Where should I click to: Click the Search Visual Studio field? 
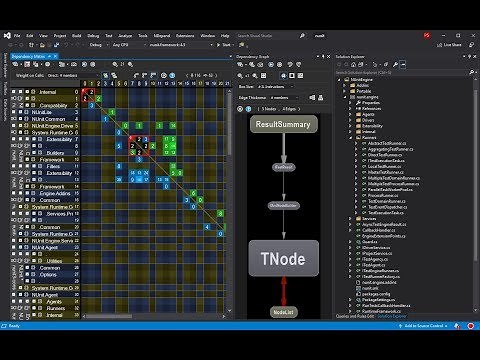point(267,35)
